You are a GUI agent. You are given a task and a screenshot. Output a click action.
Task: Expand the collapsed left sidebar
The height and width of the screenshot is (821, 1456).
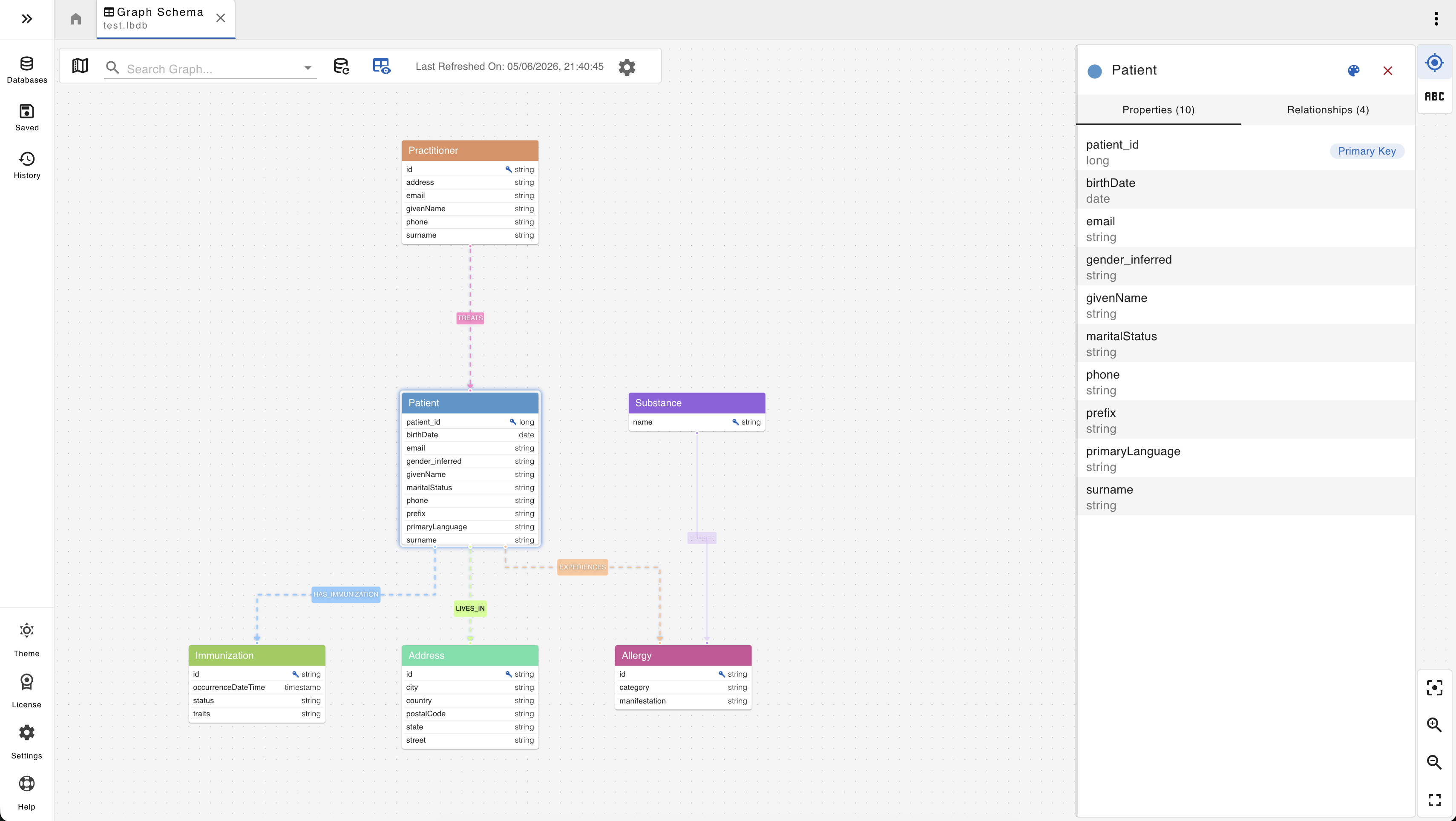(x=26, y=19)
